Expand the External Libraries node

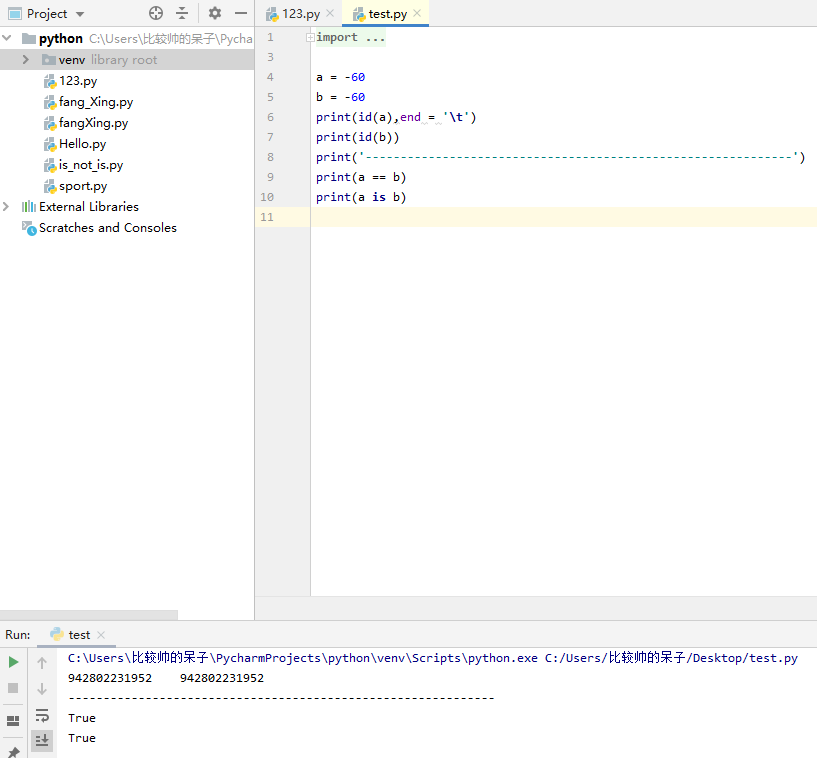6,207
